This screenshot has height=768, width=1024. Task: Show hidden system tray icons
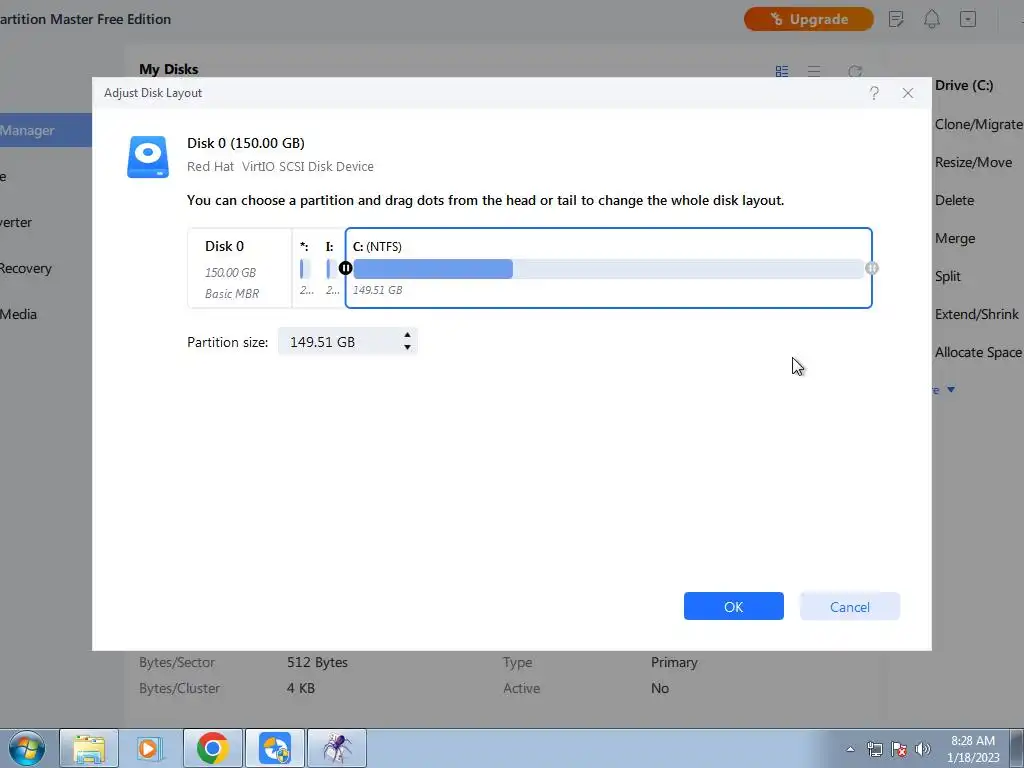[850, 749]
